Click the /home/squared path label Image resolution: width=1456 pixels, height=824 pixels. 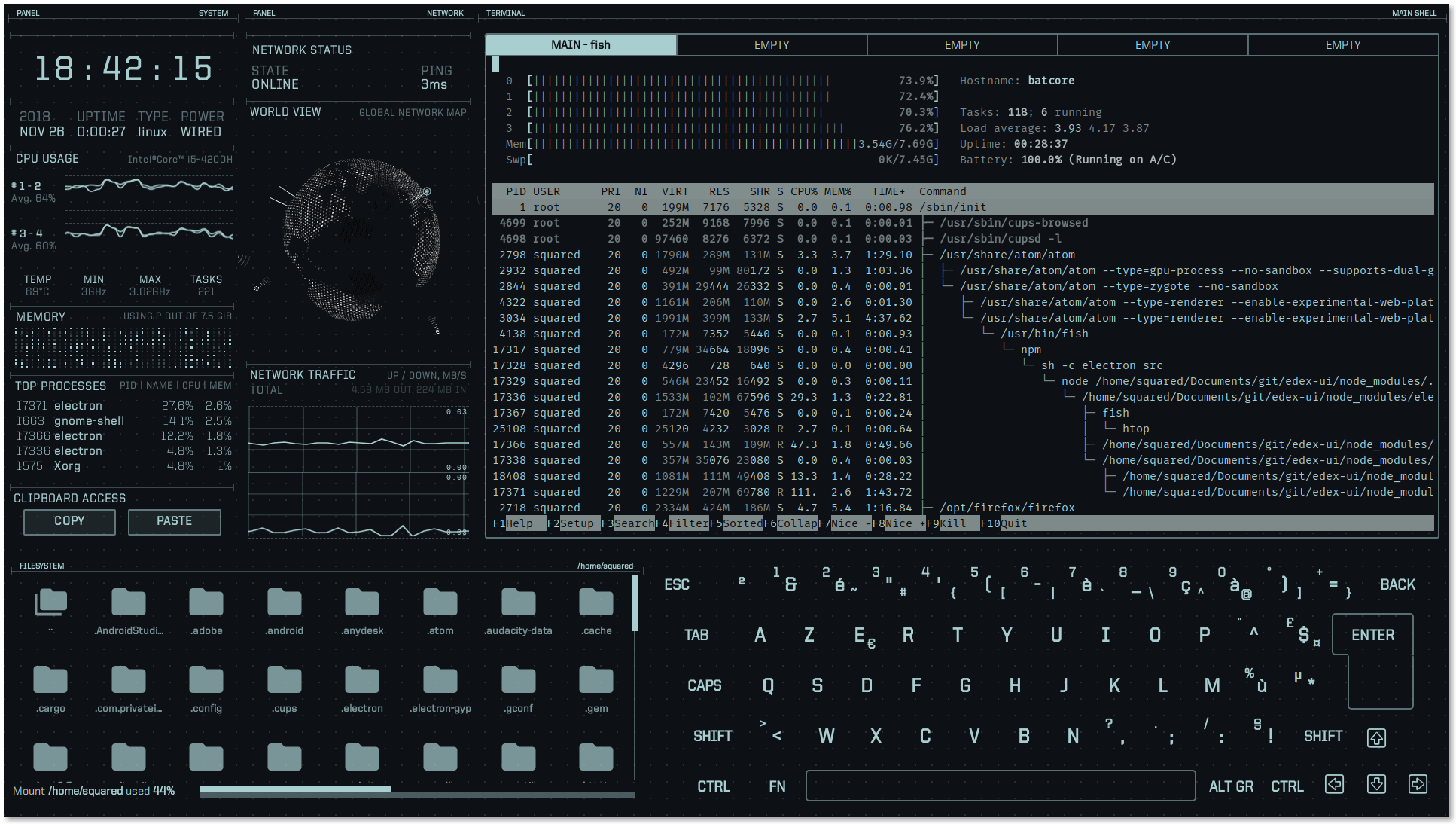(605, 566)
